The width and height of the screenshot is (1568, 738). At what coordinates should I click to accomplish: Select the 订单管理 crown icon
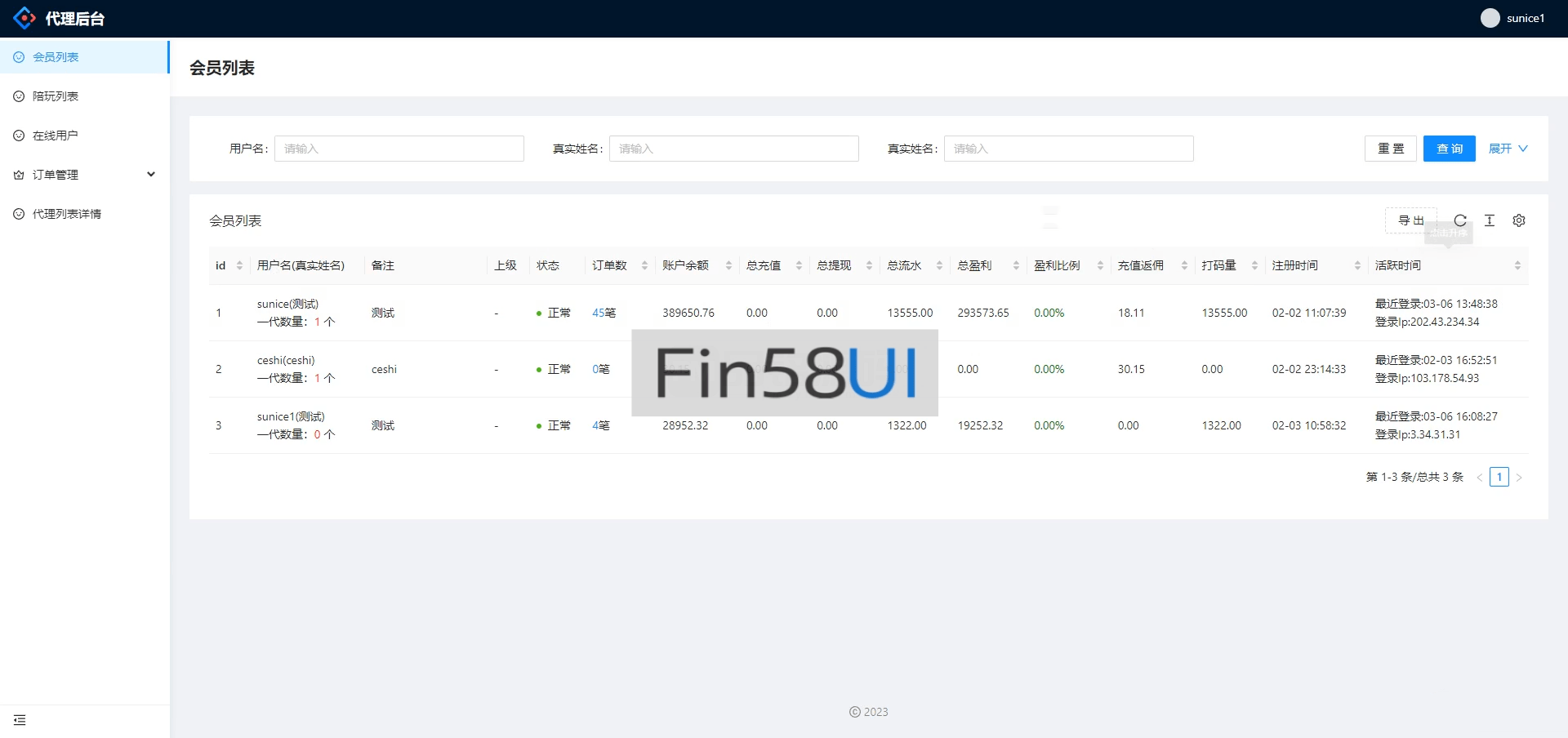18,174
